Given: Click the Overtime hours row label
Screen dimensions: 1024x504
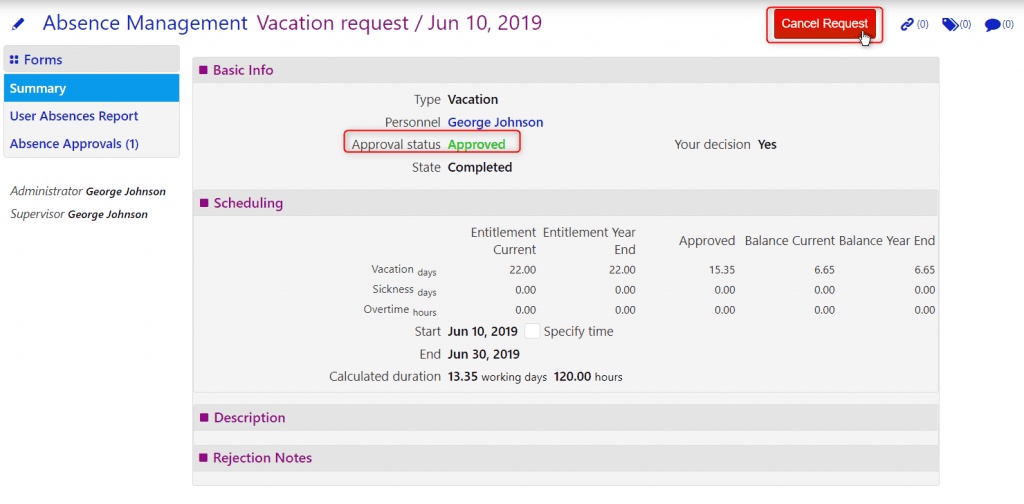Looking at the screenshot, I should point(400,310).
